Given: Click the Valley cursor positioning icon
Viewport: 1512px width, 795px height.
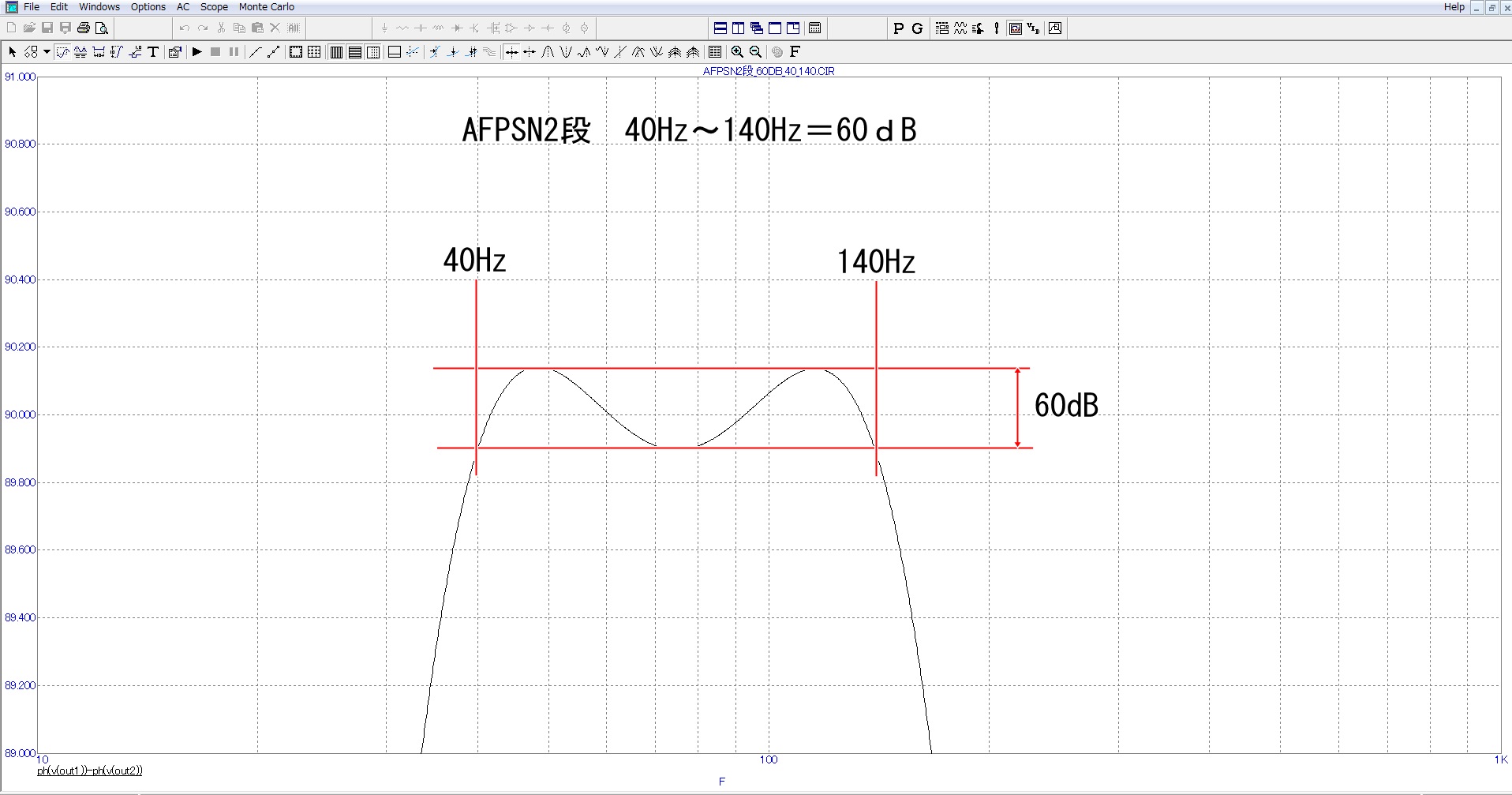Looking at the screenshot, I should 566,52.
